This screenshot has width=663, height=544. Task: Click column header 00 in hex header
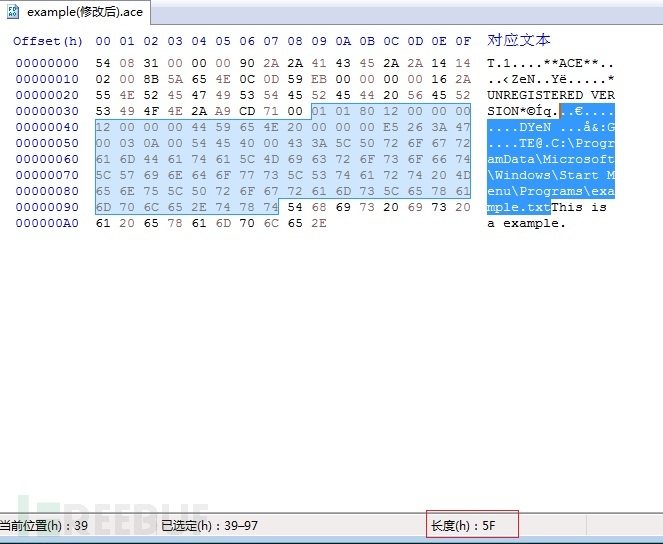(x=103, y=41)
